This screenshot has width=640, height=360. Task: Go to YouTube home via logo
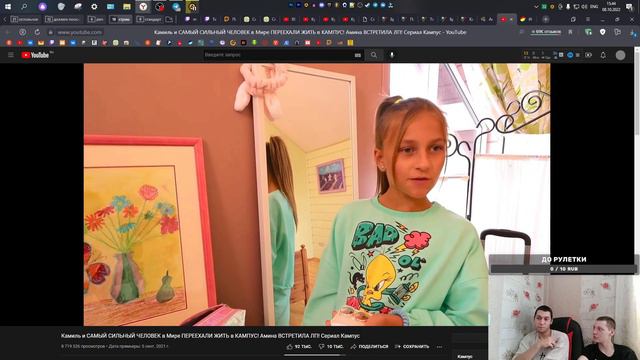[x=36, y=55]
